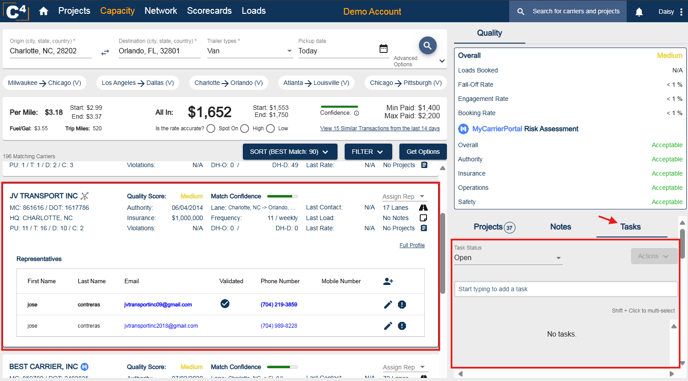Select the Milwaukee to Chicago lane chip
The image size is (688, 381).
point(44,83)
